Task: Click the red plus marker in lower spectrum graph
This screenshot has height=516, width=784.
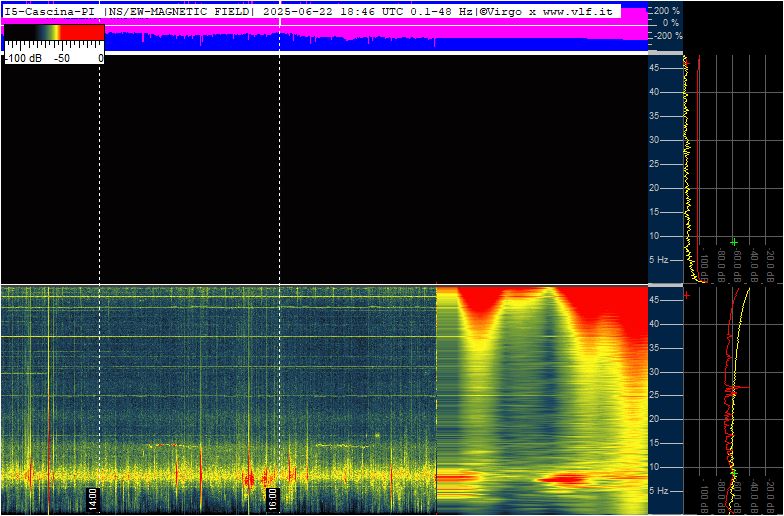Action: 686,296
